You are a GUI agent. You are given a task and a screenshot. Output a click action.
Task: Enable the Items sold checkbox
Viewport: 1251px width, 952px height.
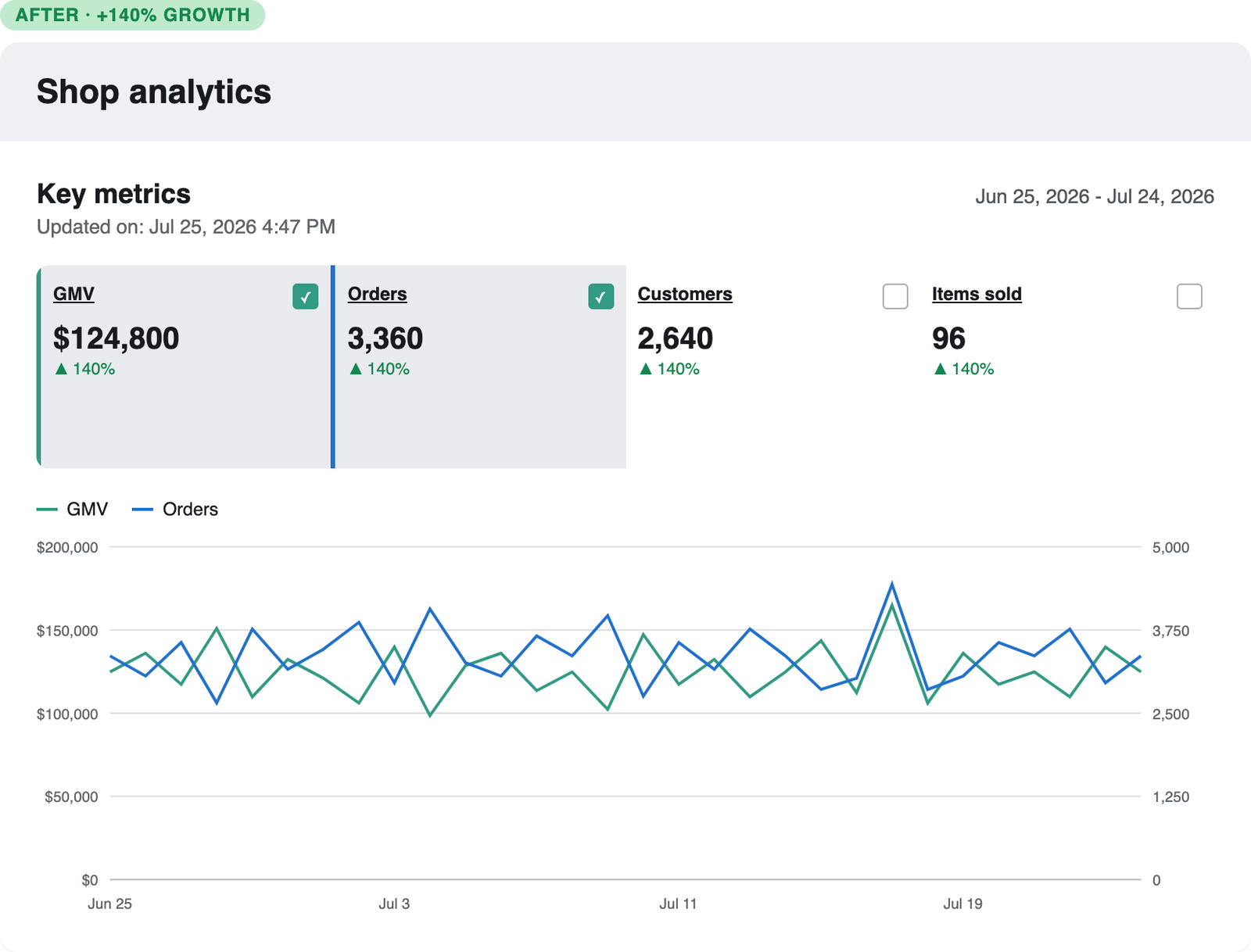(1189, 296)
